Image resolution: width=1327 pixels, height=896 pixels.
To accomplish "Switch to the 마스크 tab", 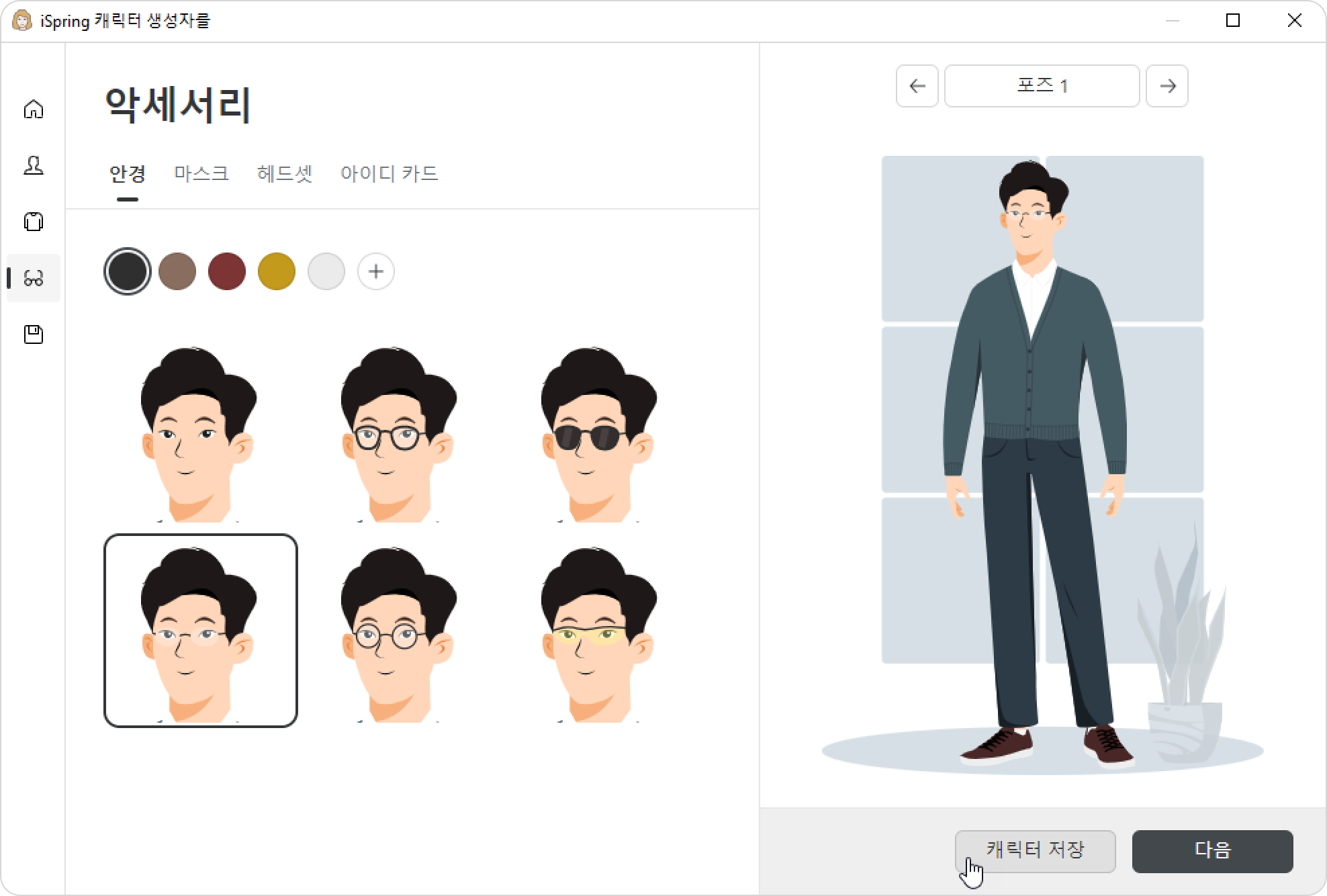I will (201, 173).
